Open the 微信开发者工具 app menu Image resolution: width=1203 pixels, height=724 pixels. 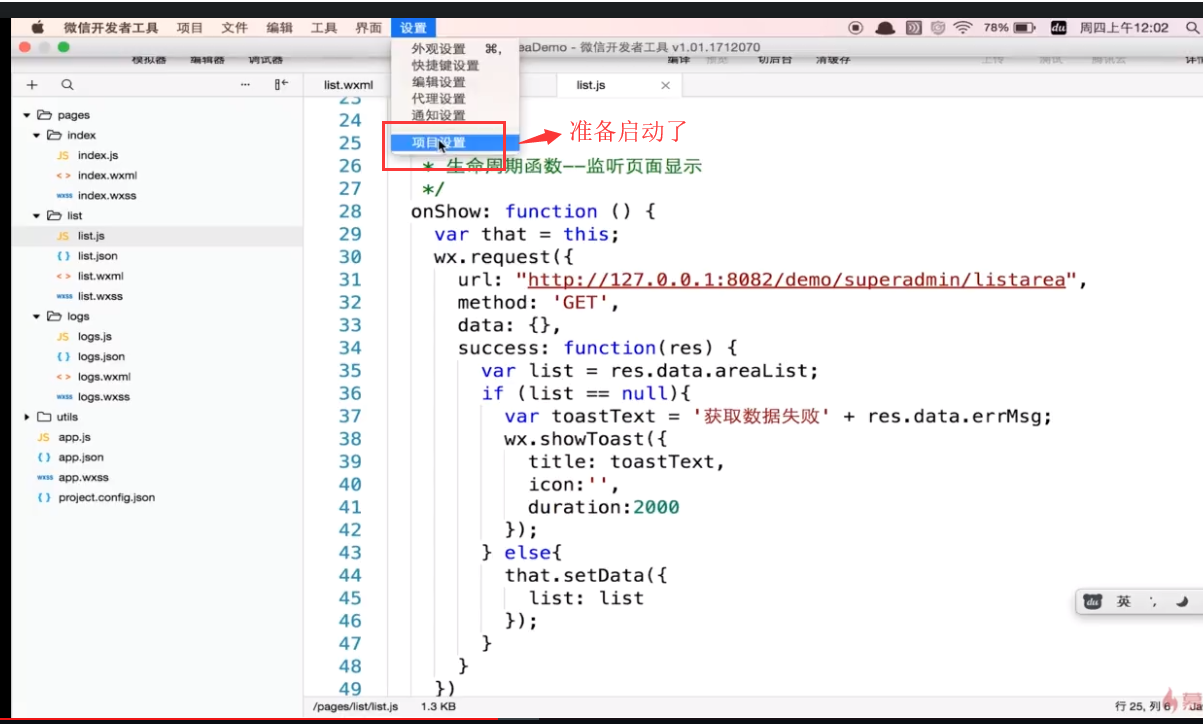click(x=110, y=28)
